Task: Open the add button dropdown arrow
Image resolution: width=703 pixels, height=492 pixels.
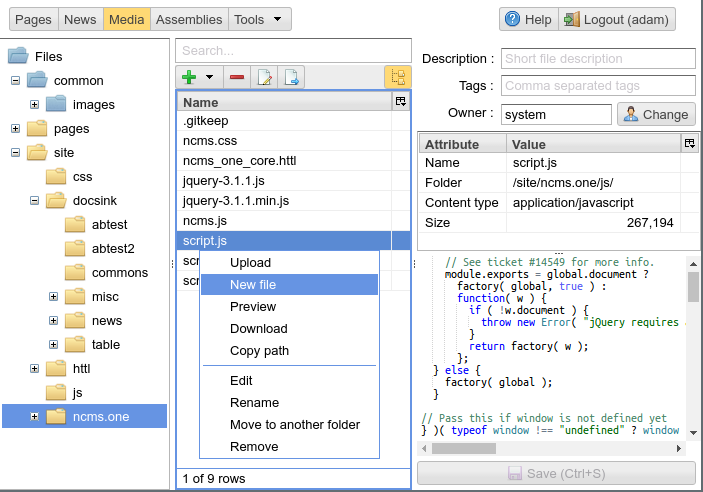Action: [210, 77]
